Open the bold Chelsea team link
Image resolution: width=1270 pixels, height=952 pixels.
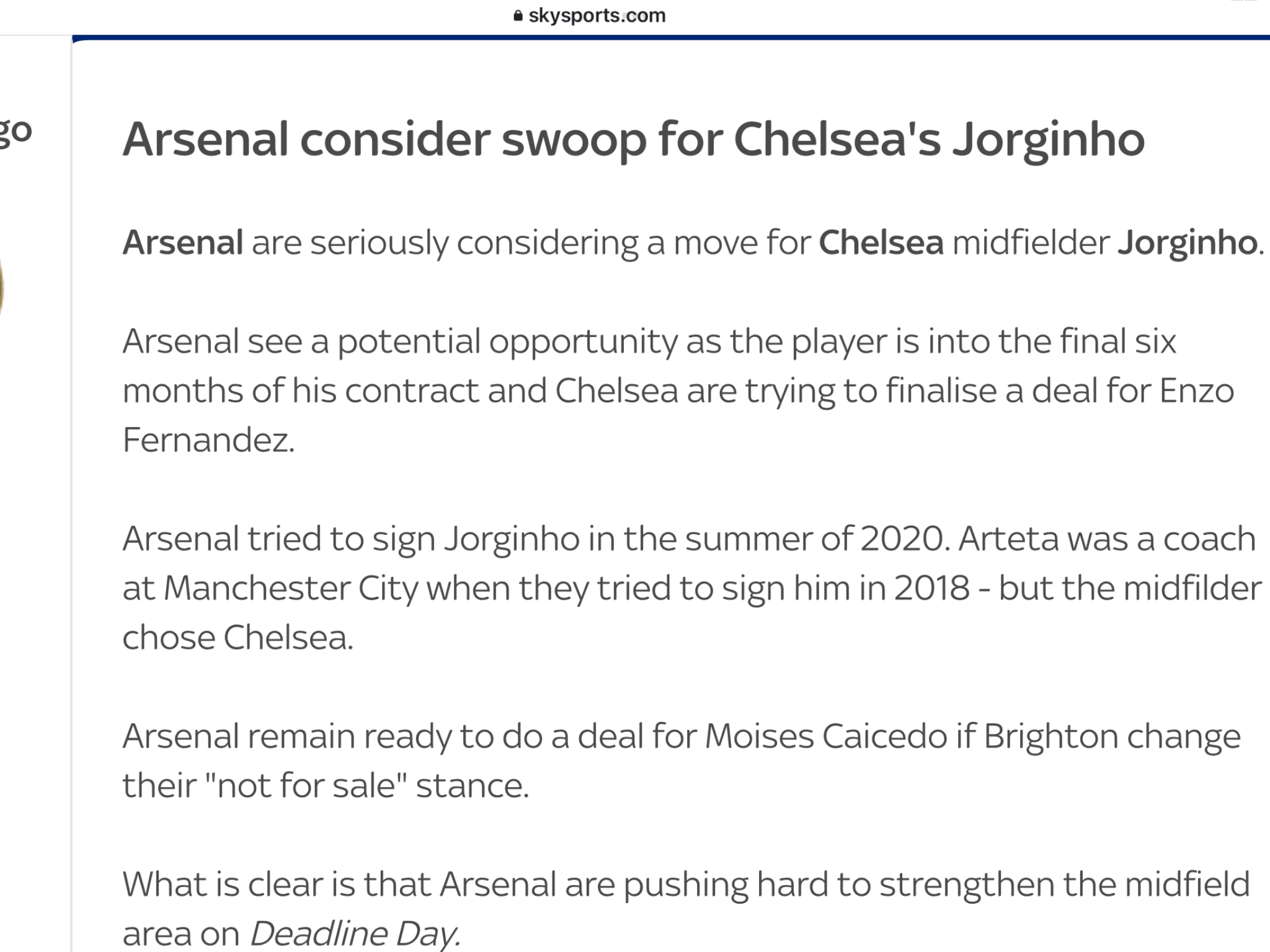(x=881, y=242)
